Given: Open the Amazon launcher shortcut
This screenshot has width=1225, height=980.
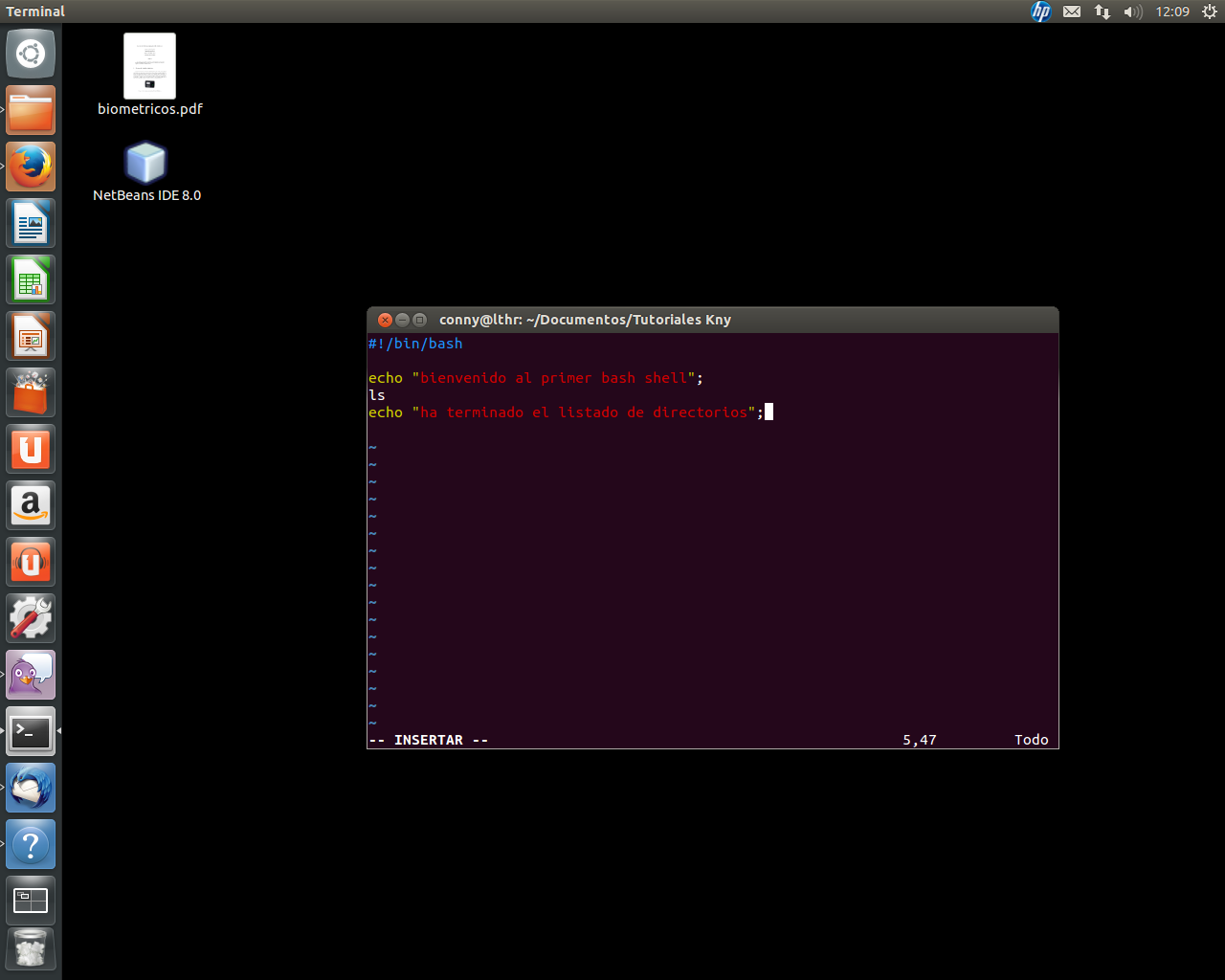Looking at the screenshot, I should pos(31,505).
